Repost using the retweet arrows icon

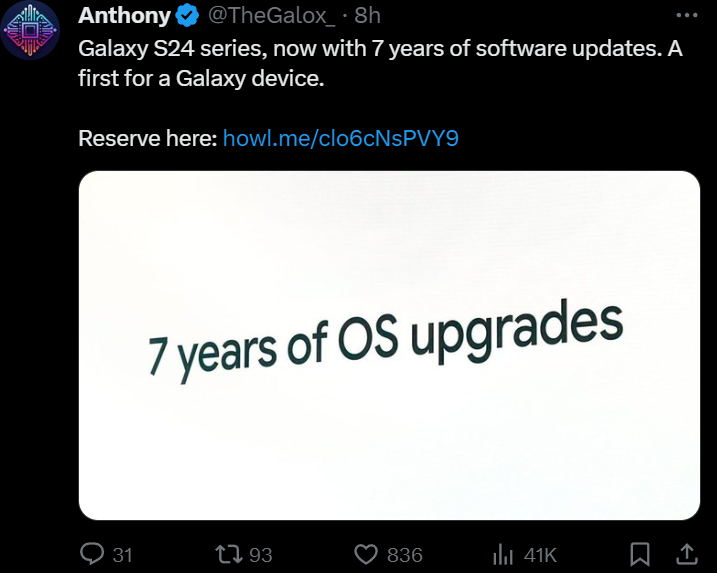pyautogui.click(x=229, y=554)
